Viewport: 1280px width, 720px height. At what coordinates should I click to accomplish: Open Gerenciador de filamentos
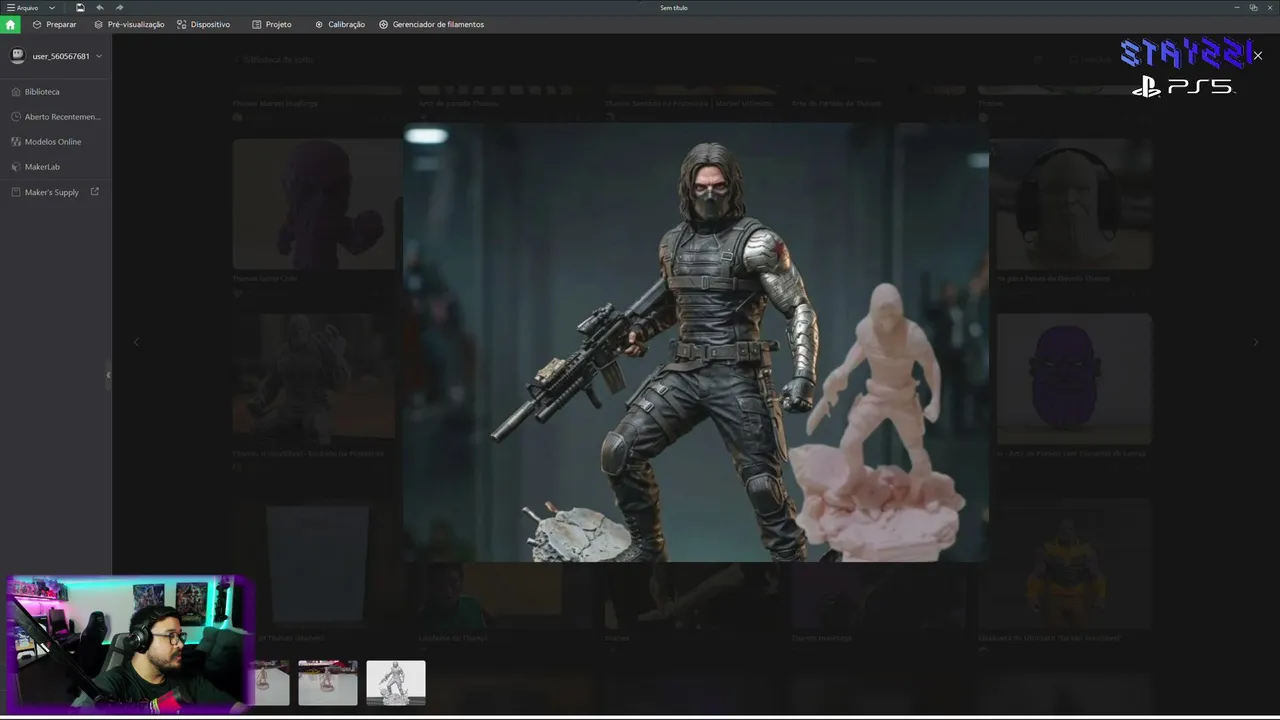[432, 24]
